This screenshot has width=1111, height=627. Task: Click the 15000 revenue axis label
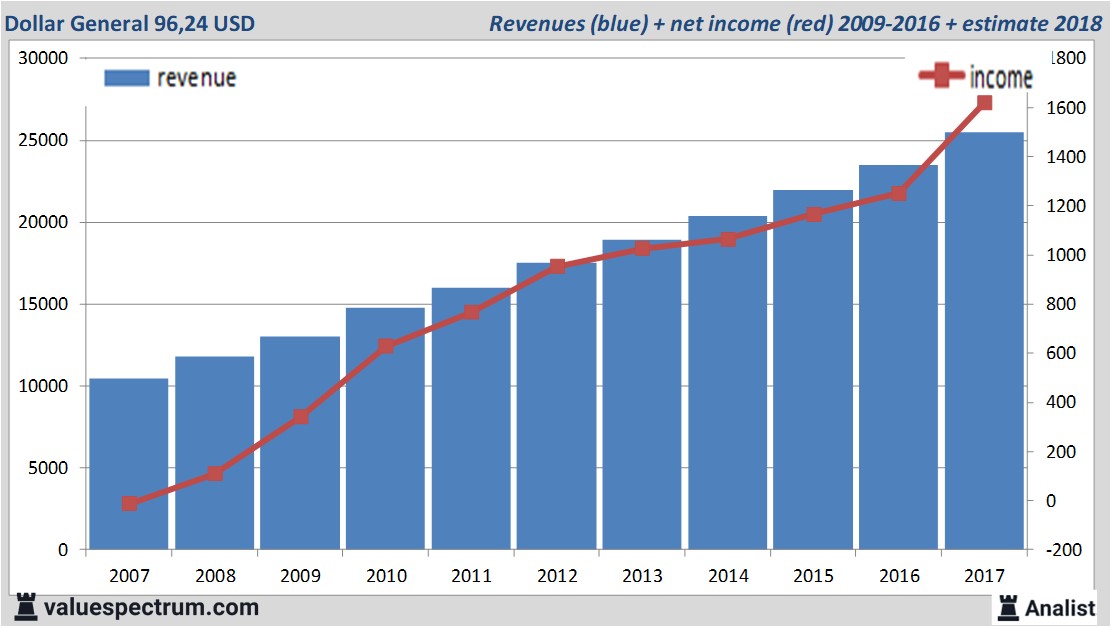(x=43, y=304)
